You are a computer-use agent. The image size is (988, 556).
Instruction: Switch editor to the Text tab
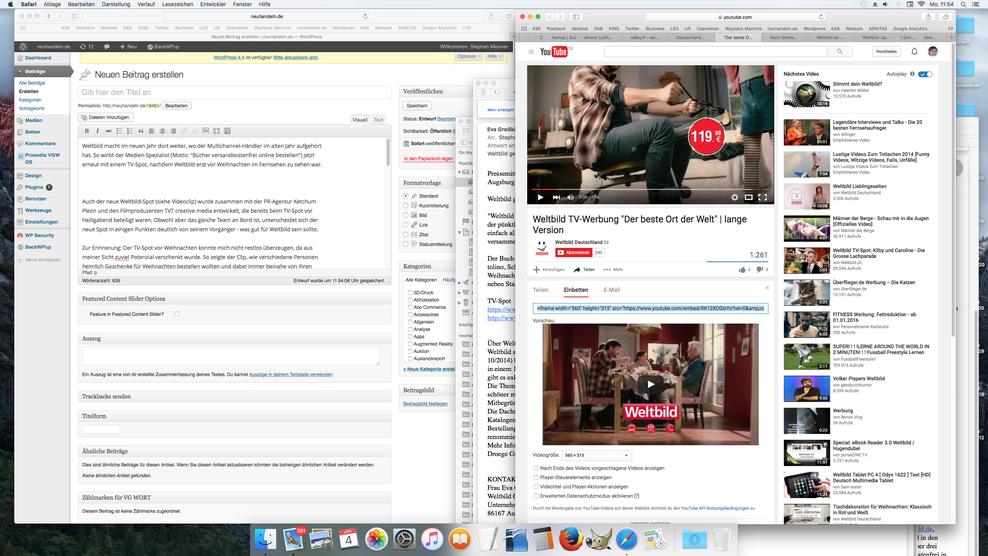(378, 120)
